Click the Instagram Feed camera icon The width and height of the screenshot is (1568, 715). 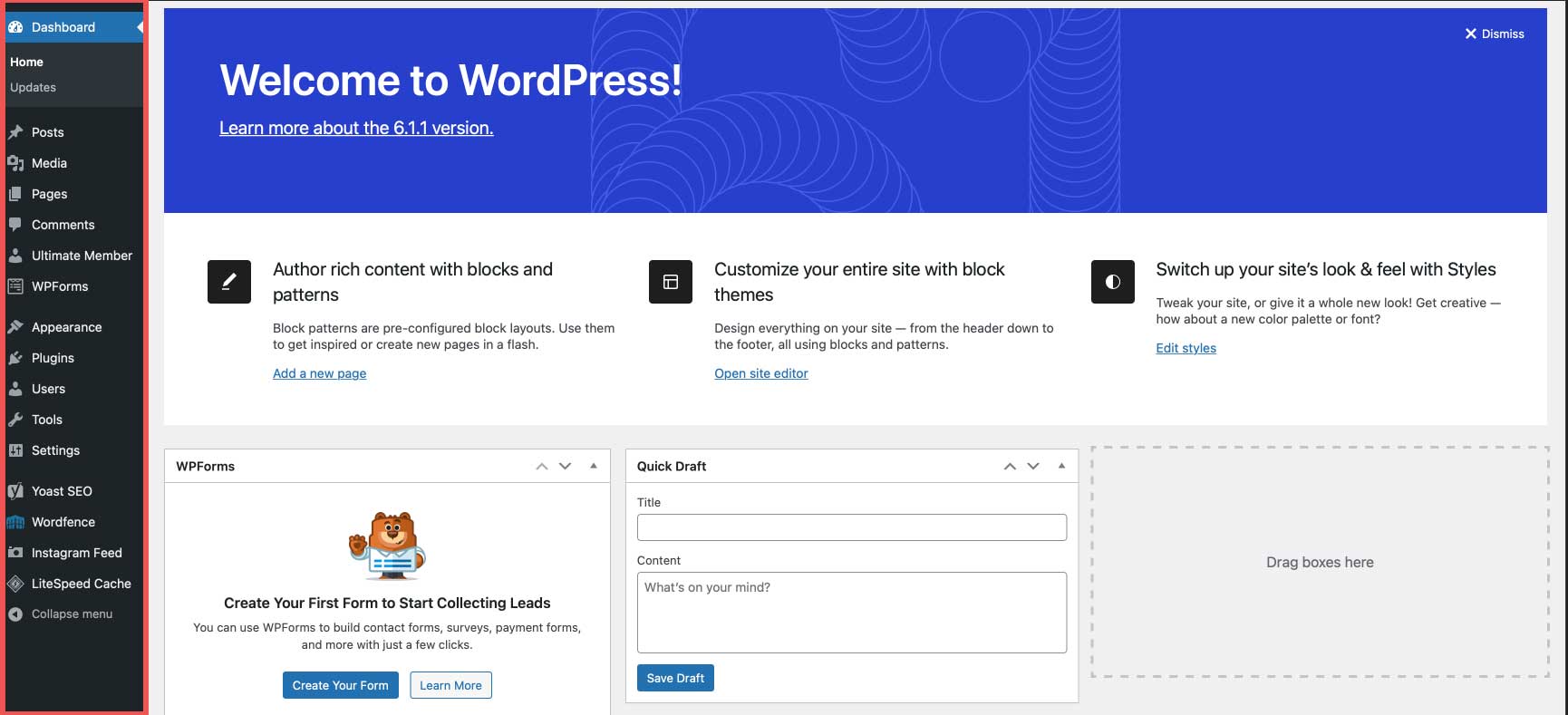click(15, 553)
